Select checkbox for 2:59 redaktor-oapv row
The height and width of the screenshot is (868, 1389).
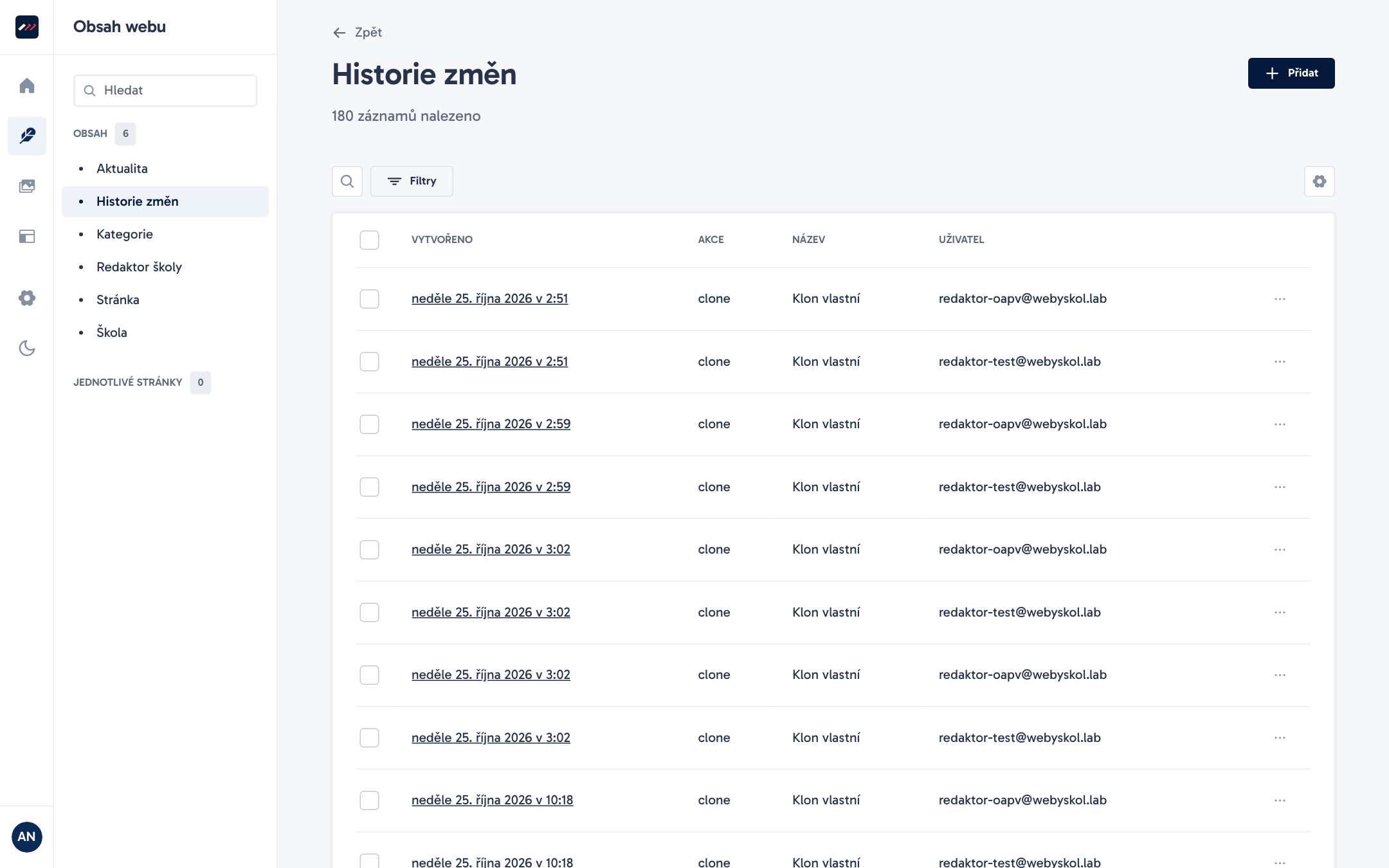point(369,424)
